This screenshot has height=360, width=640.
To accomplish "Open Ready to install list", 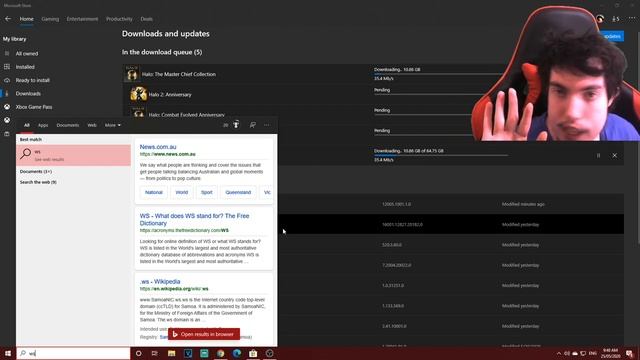I will point(33,80).
